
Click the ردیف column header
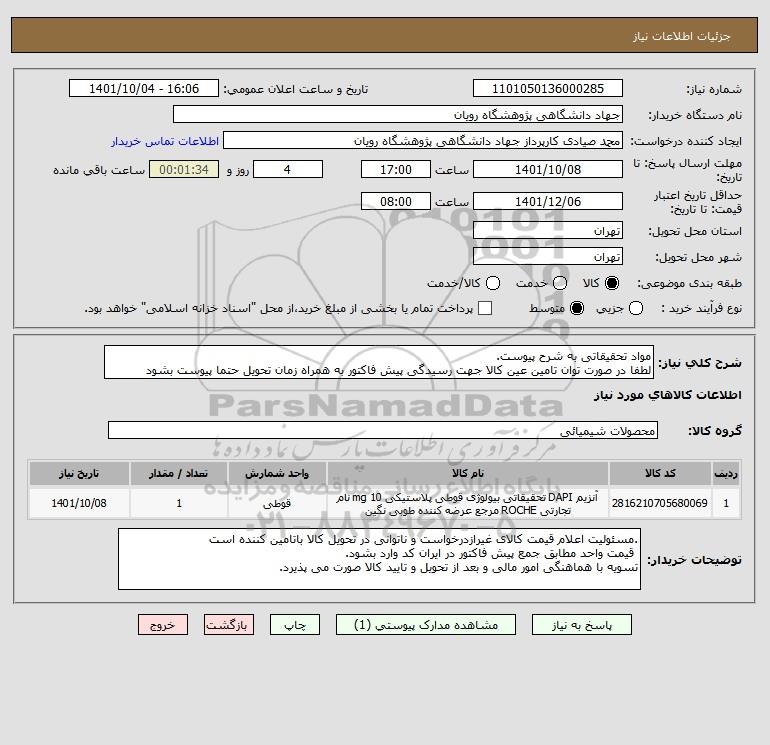(x=726, y=473)
